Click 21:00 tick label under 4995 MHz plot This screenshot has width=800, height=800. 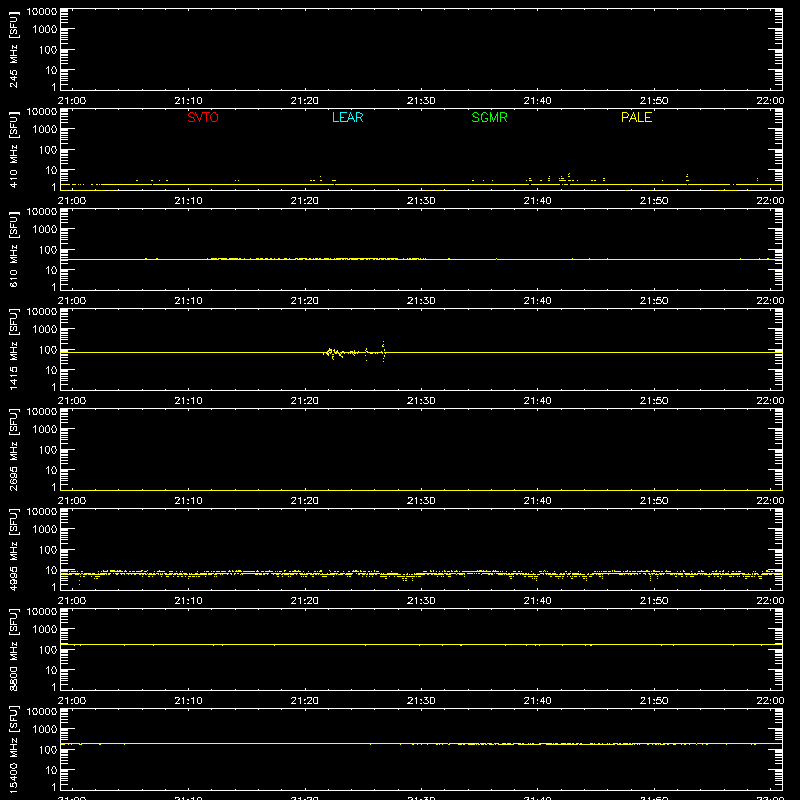pos(72,601)
